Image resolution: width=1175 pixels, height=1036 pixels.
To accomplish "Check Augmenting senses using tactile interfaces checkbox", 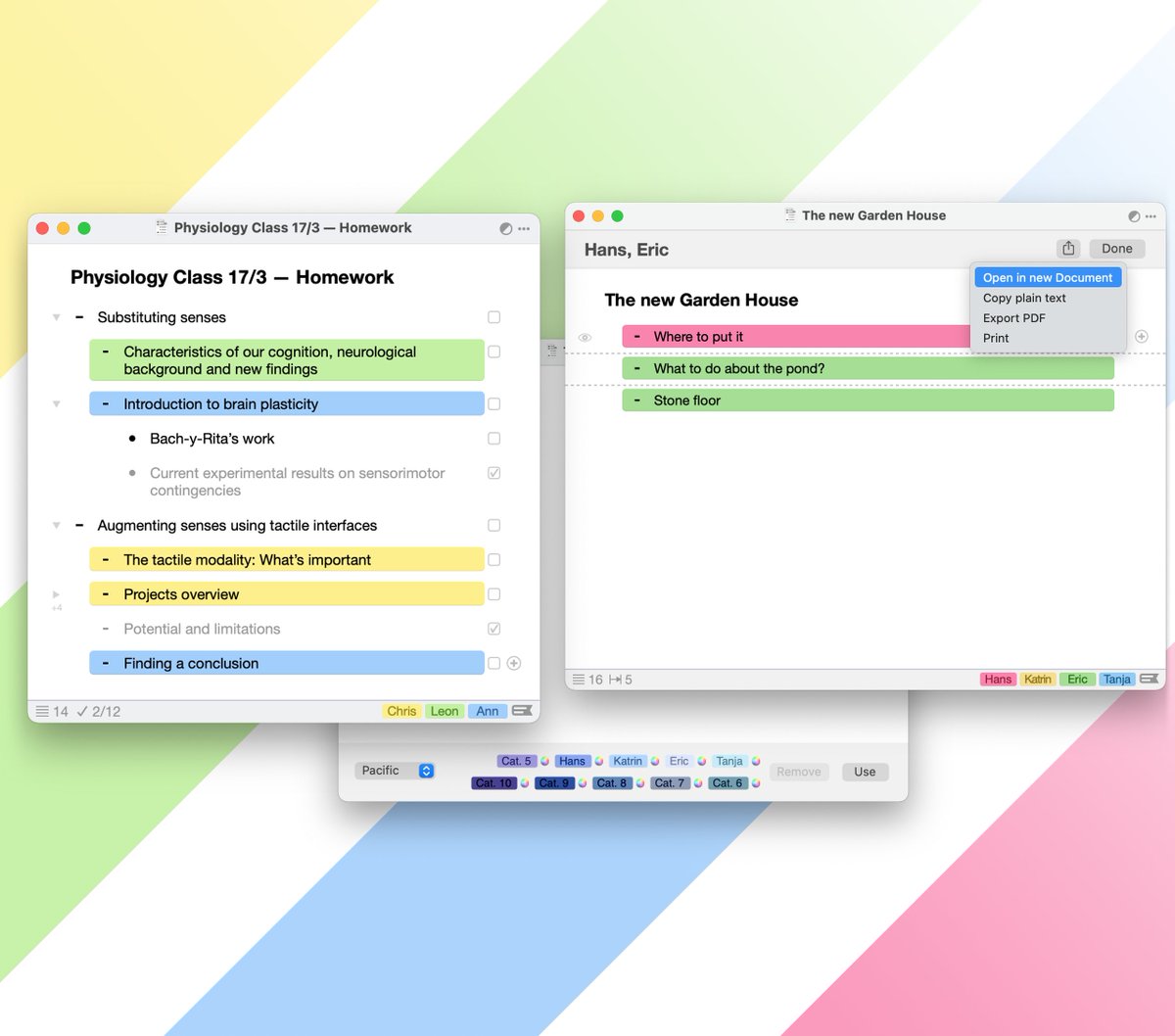I will click(x=493, y=525).
